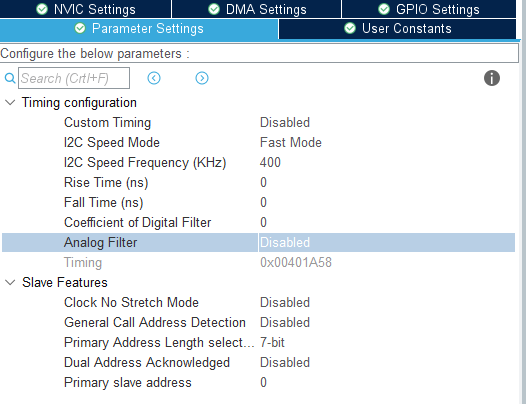Switch to the NVIC Settings tab
526x404 pixels.
tap(86, 9)
